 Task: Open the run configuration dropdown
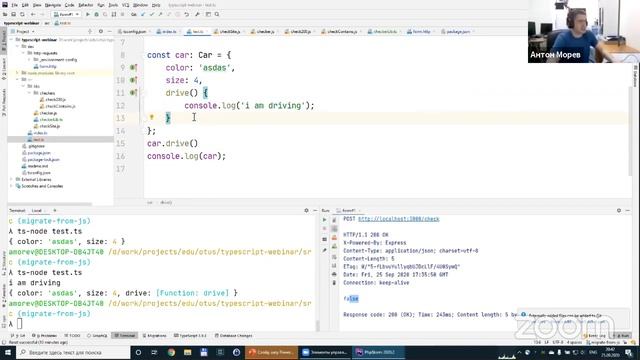[66, 14]
